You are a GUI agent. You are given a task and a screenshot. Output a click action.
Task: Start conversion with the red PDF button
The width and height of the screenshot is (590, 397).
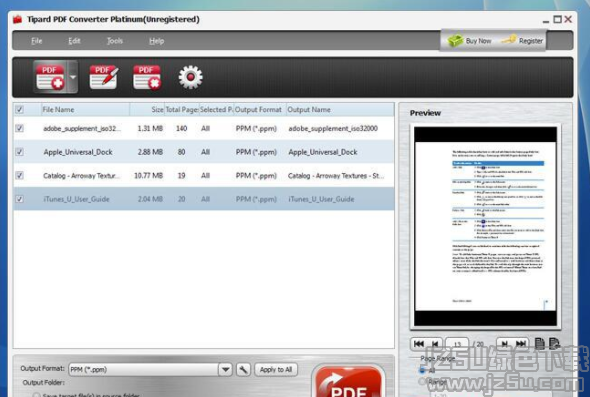click(348, 381)
